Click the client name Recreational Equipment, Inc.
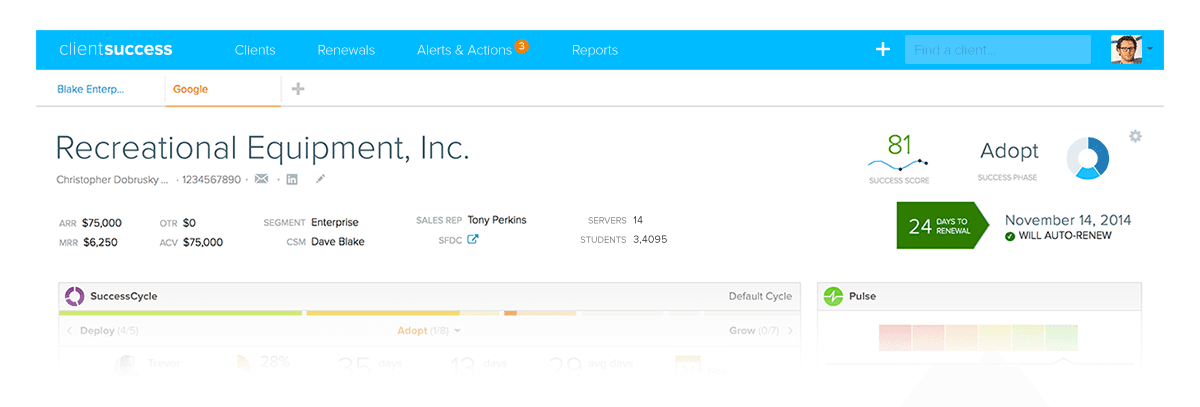Viewport: 1200px width, 407px height. point(262,148)
